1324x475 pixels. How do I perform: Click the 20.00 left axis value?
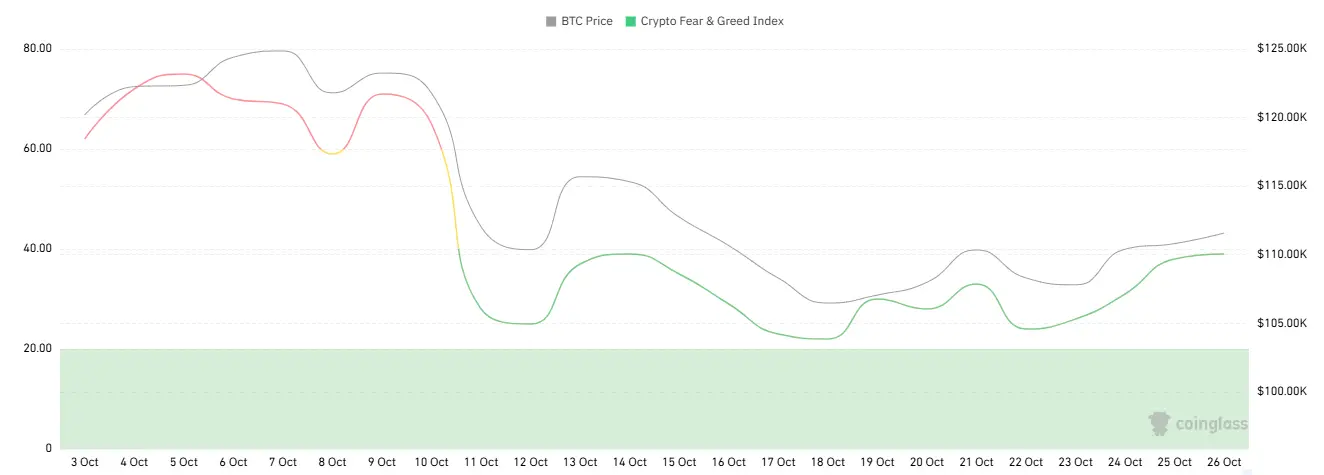coord(37,349)
